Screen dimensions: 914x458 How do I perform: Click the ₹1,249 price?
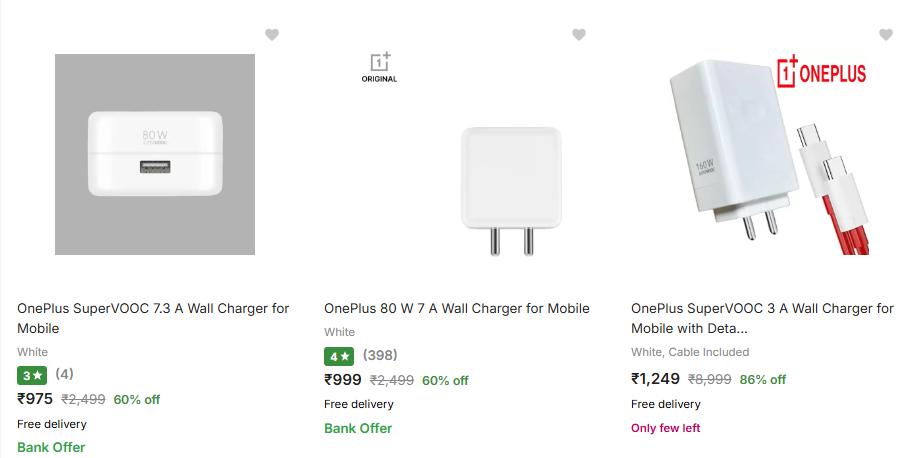point(655,379)
